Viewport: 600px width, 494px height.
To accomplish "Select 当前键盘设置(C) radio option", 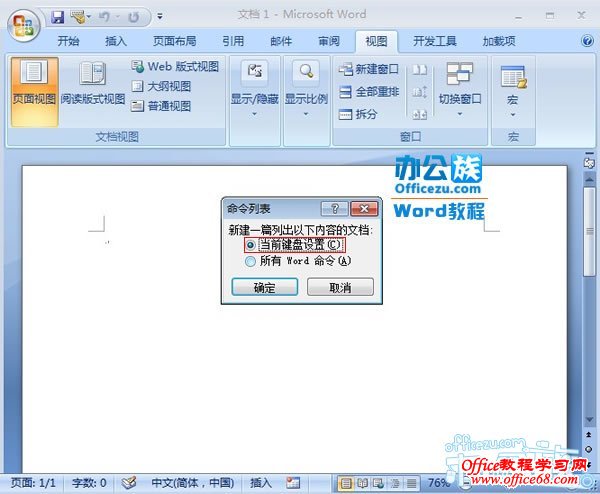I will tap(294, 245).
